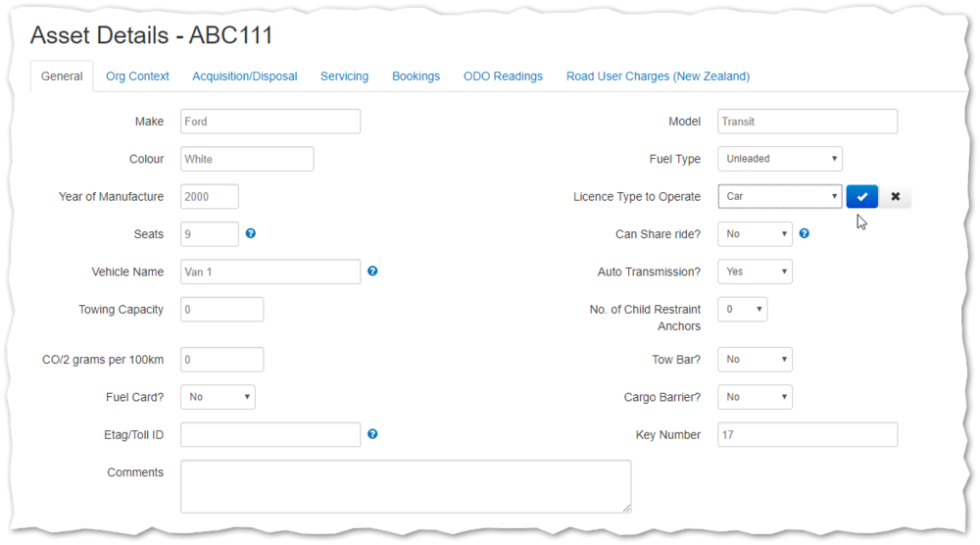Viewport: 980px width, 545px height.
Task: Open help icon beside Can Share ride
Action: pos(804,233)
